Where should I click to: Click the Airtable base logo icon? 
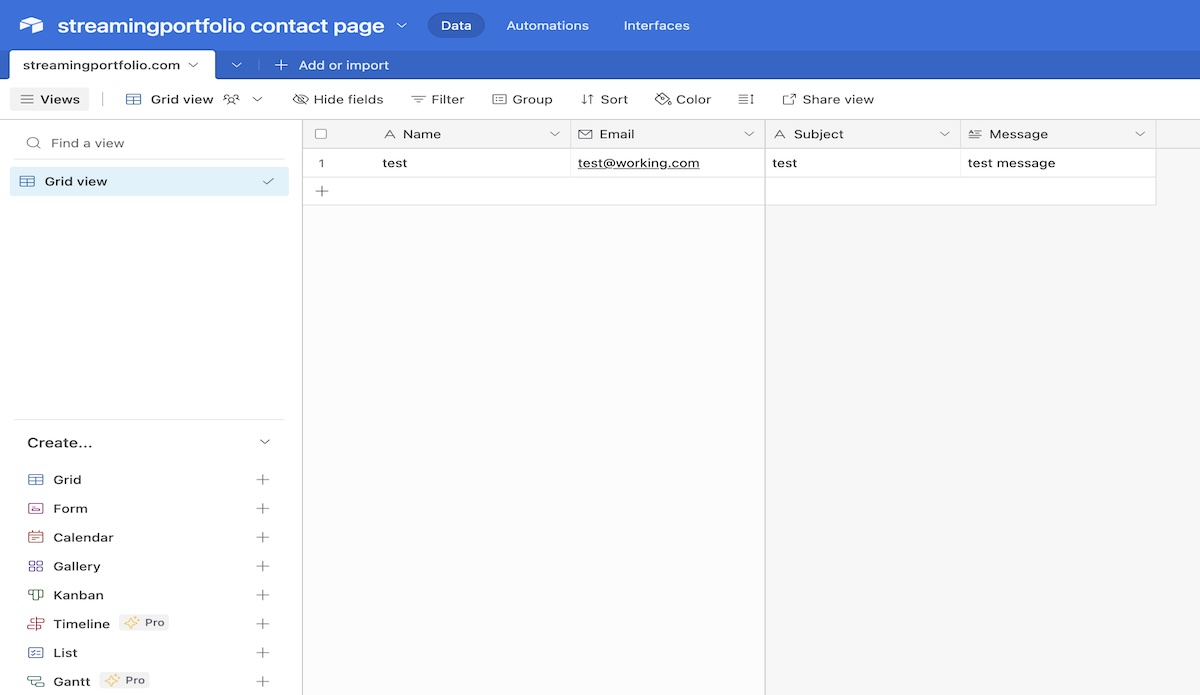click(31, 25)
